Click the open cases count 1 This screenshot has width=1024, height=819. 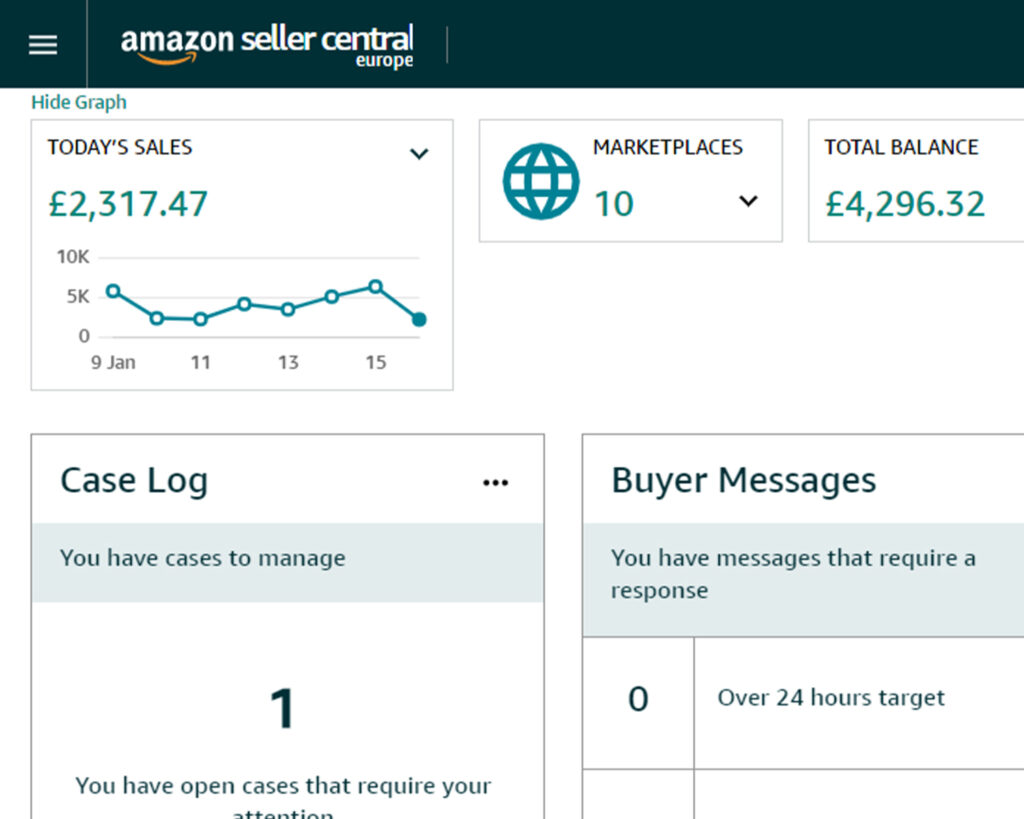(282, 709)
